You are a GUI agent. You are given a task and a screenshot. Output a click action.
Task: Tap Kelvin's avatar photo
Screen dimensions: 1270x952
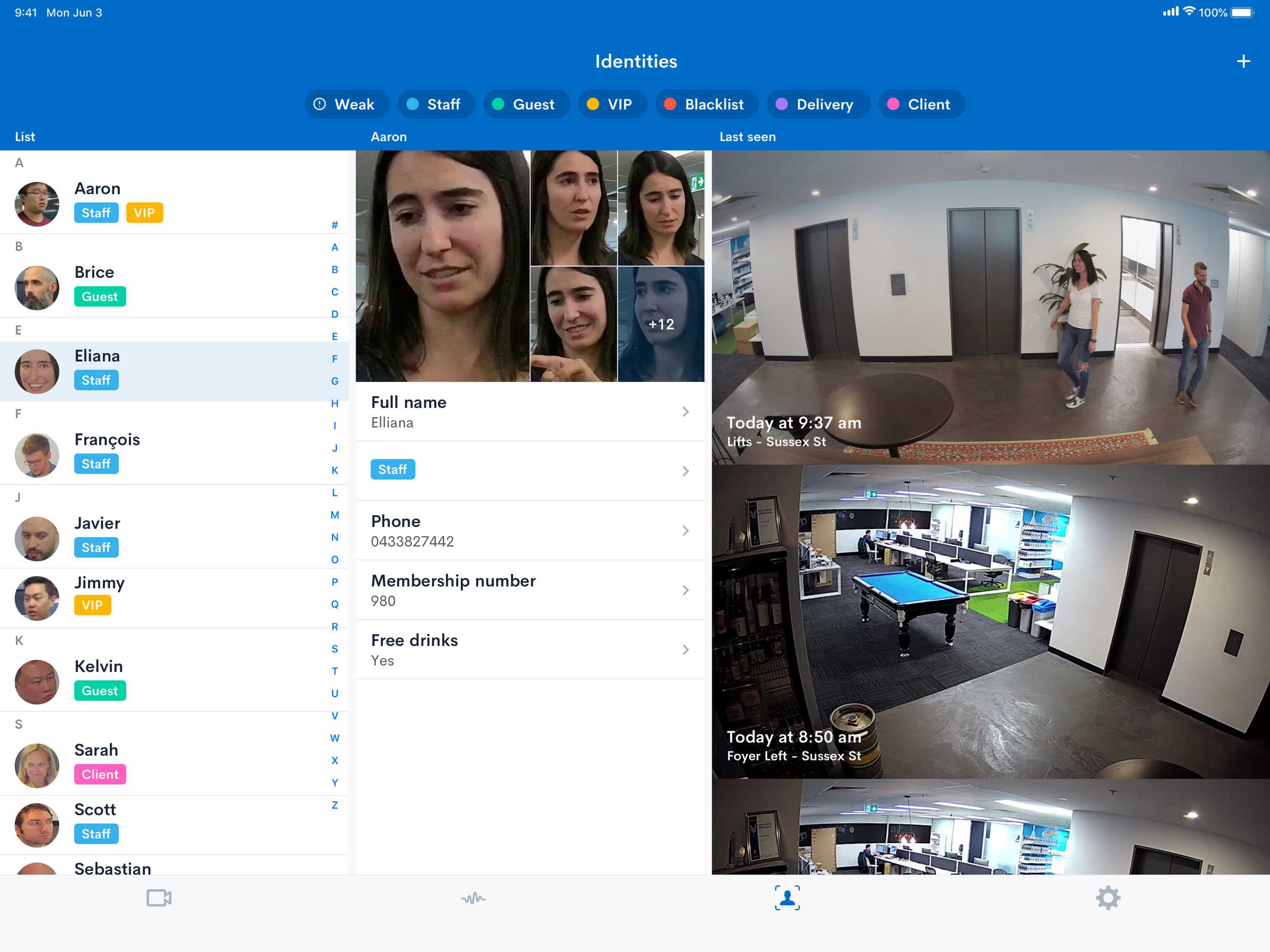(x=37, y=681)
